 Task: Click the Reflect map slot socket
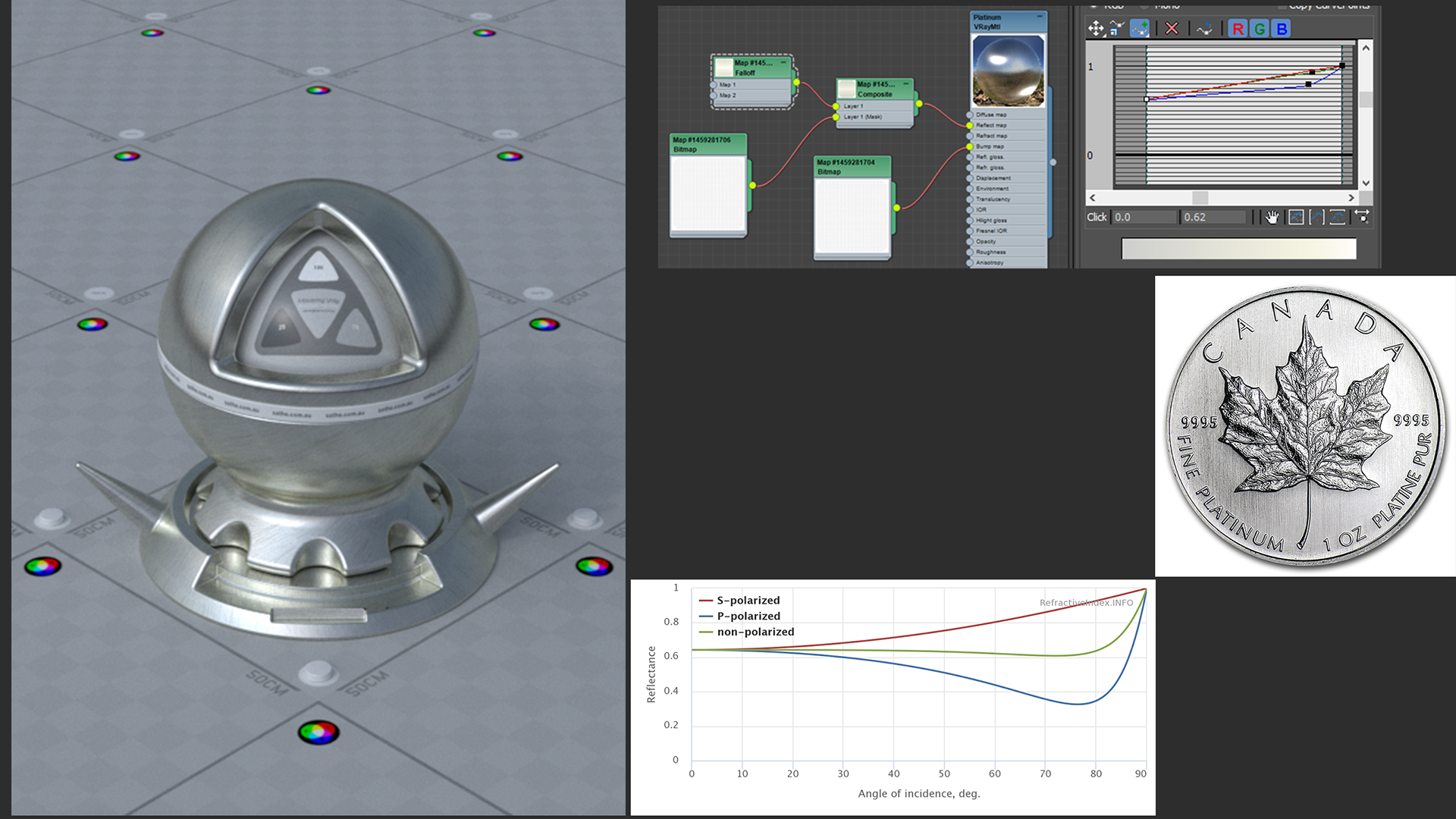coord(970,125)
